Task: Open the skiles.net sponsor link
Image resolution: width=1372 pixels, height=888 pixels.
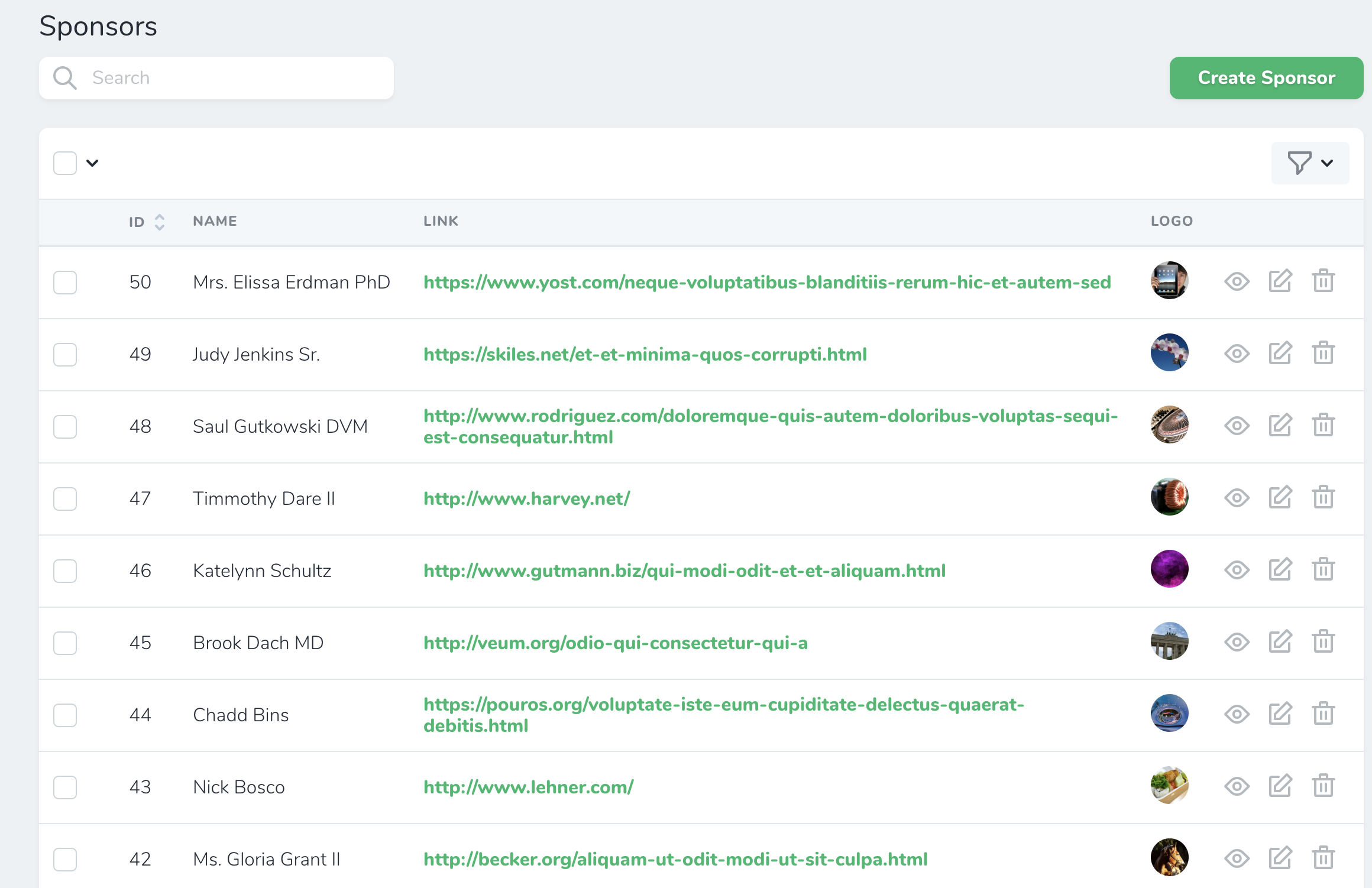Action: click(x=645, y=354)
